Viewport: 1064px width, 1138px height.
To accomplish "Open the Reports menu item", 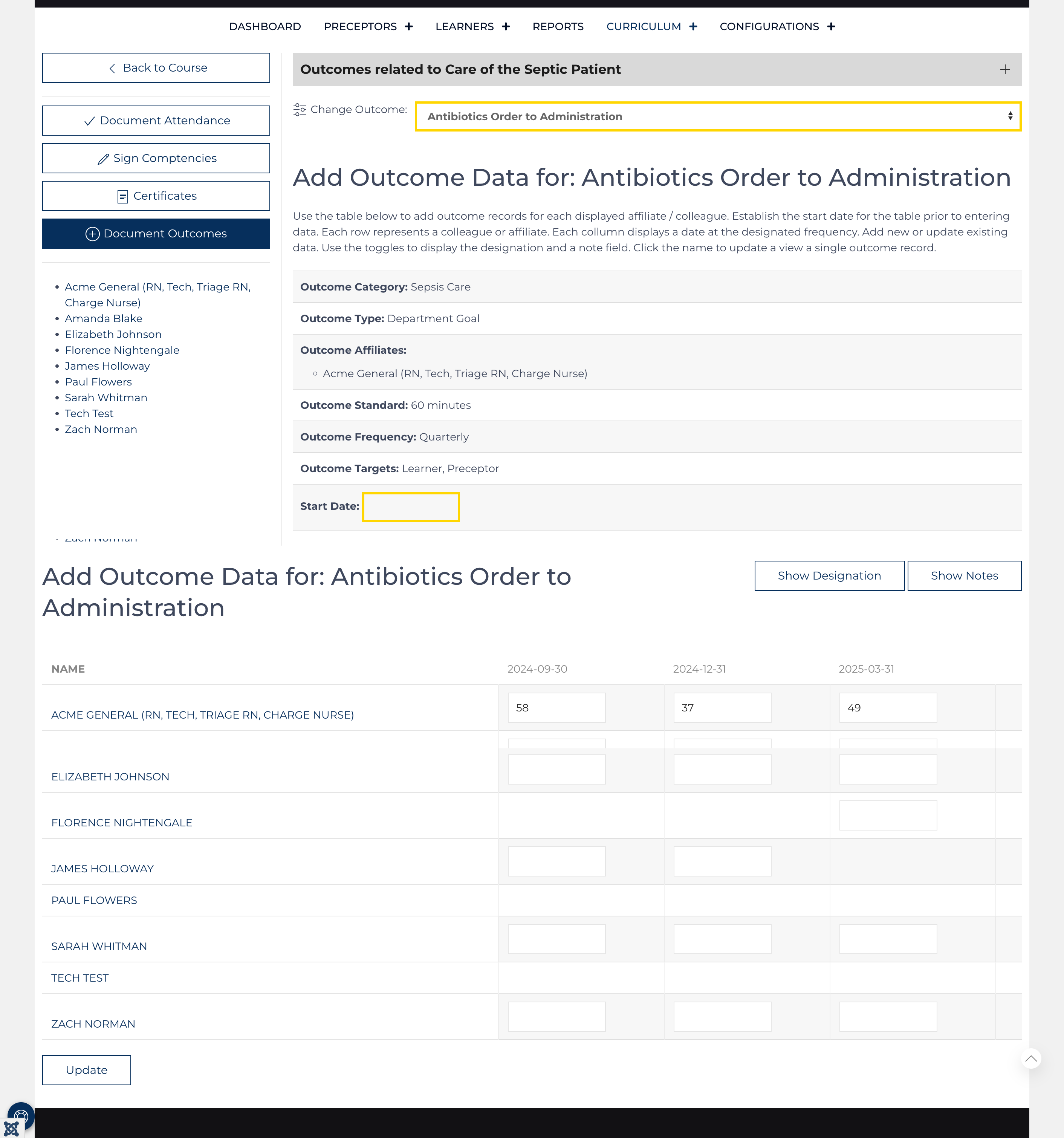I will pyautogui.click(x=558, y=26).
